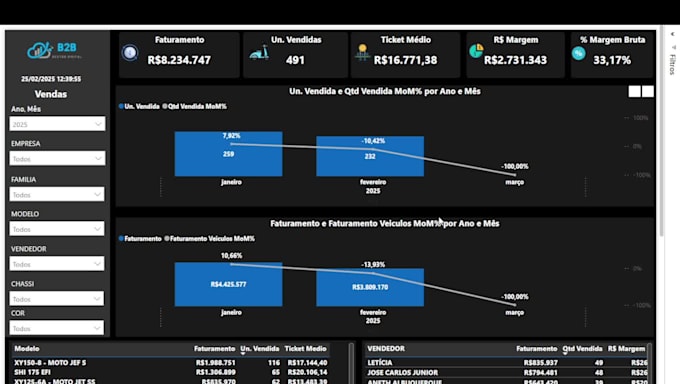Screen dimensions: 680x384
Task: Click the Ticket Médio card icon
Action: (363, 53)
